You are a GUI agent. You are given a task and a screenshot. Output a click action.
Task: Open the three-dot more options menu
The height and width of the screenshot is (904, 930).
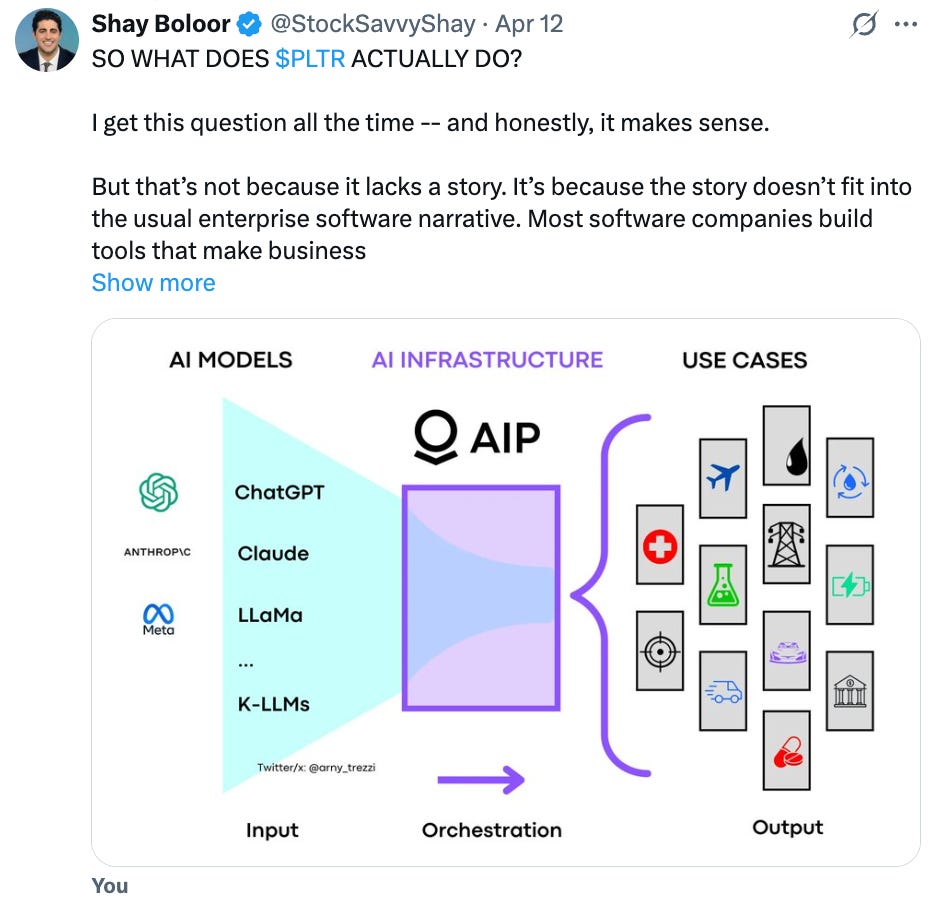click(x=906, y=24)
